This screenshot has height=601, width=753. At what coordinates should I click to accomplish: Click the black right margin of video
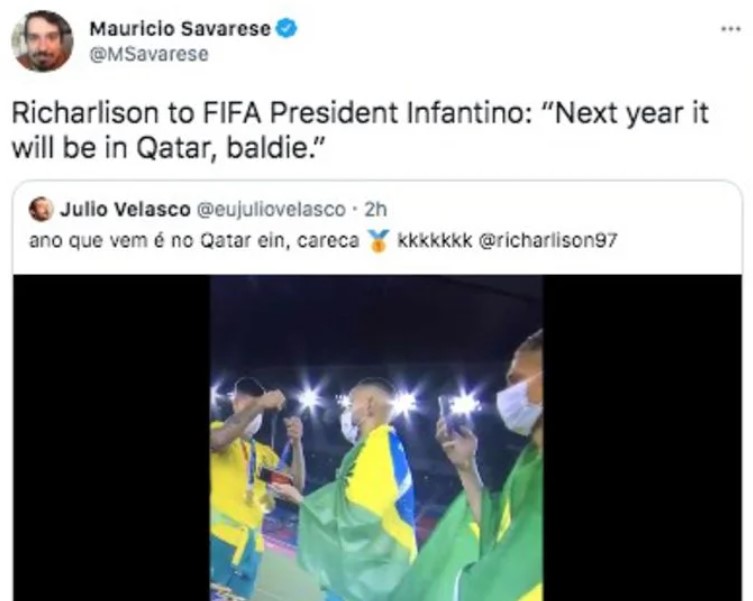pos(642,438)
